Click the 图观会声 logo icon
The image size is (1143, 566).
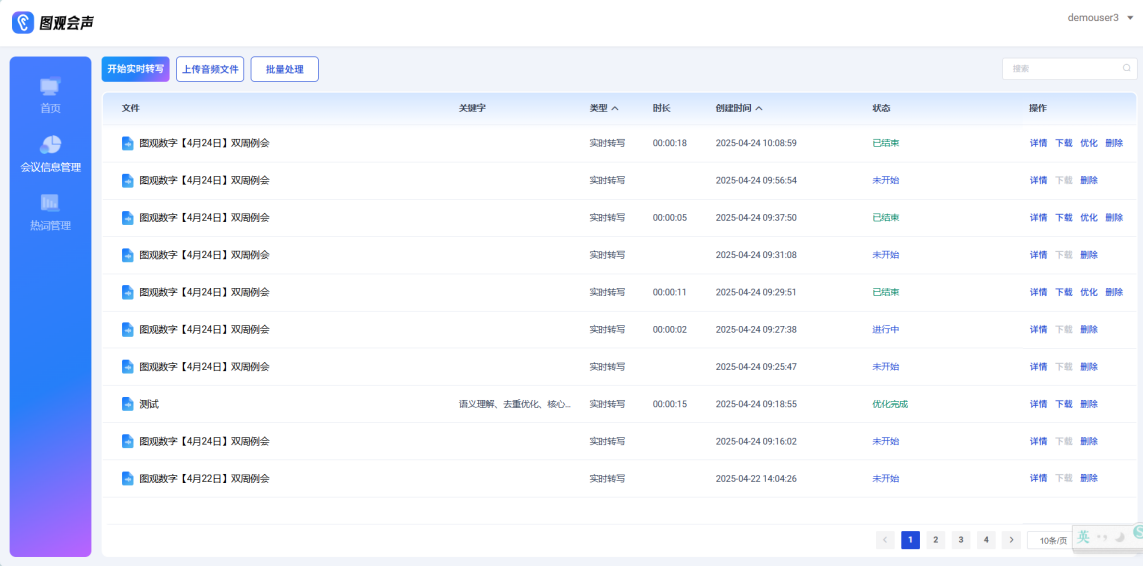point(23,22)
